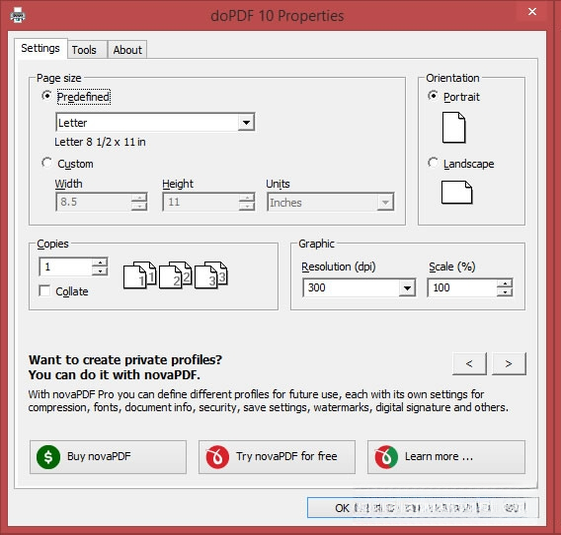Decrease copies with the down arrow
The height and width of the screenshot is (535, 561).
(100, 271)
